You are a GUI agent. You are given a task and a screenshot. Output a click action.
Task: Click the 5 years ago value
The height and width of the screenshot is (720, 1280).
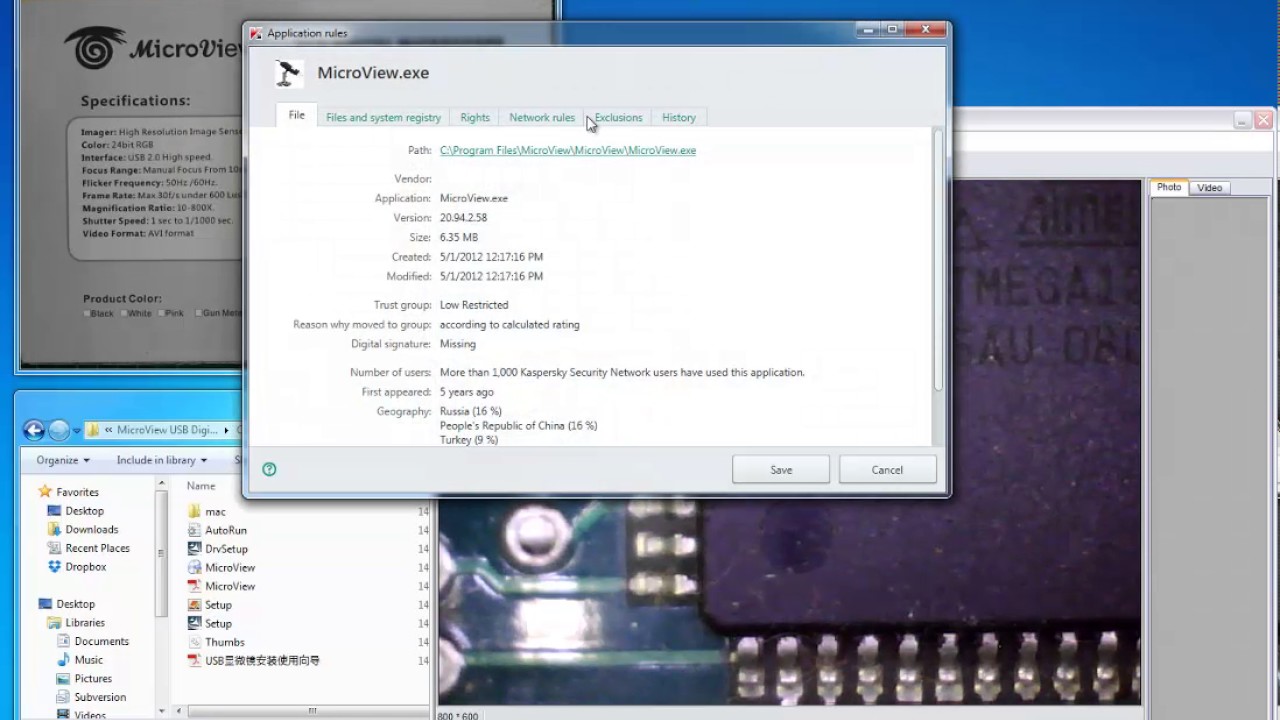(x=467, y=392)
